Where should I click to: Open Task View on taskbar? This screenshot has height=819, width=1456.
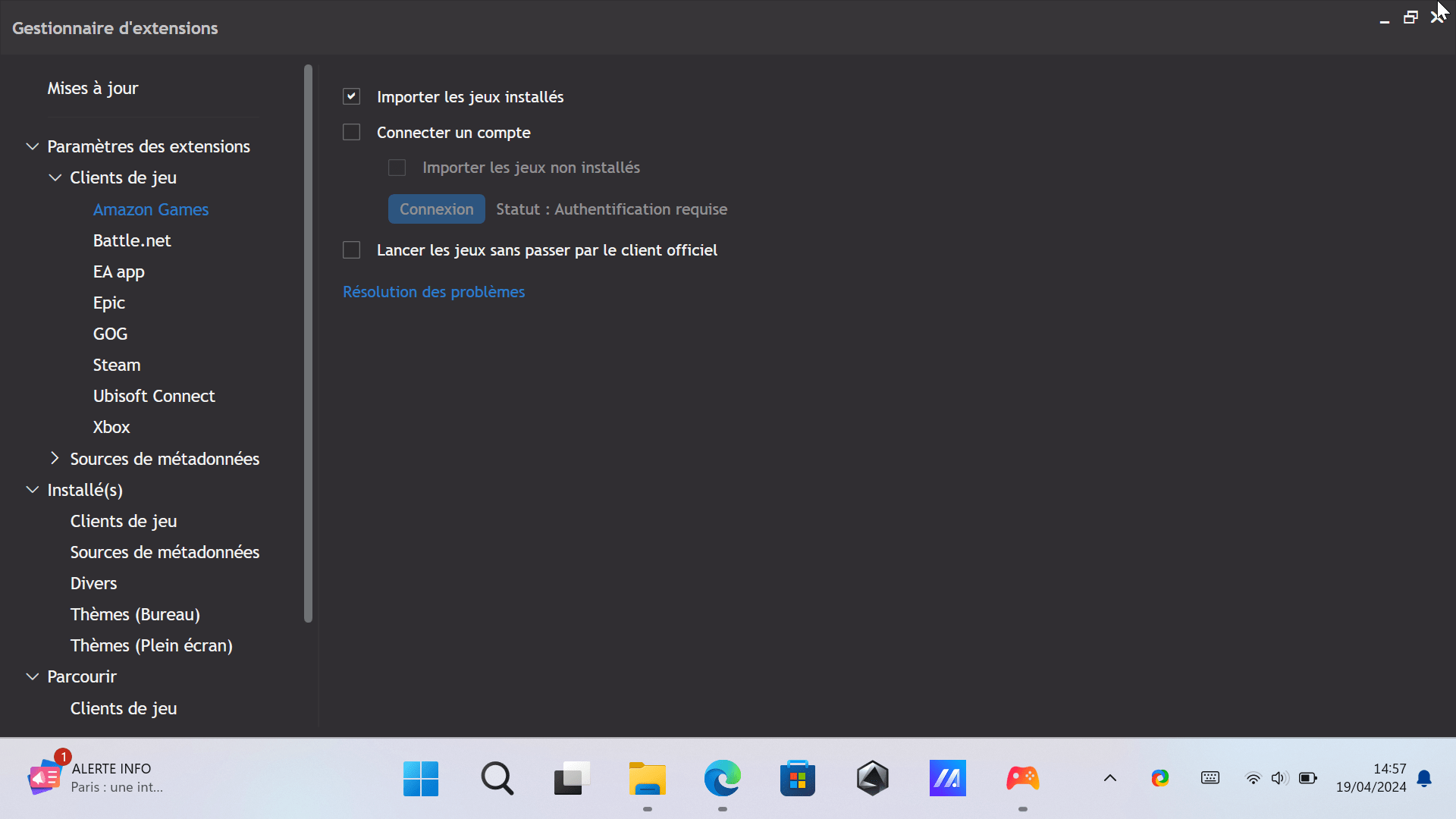(572, 779)
